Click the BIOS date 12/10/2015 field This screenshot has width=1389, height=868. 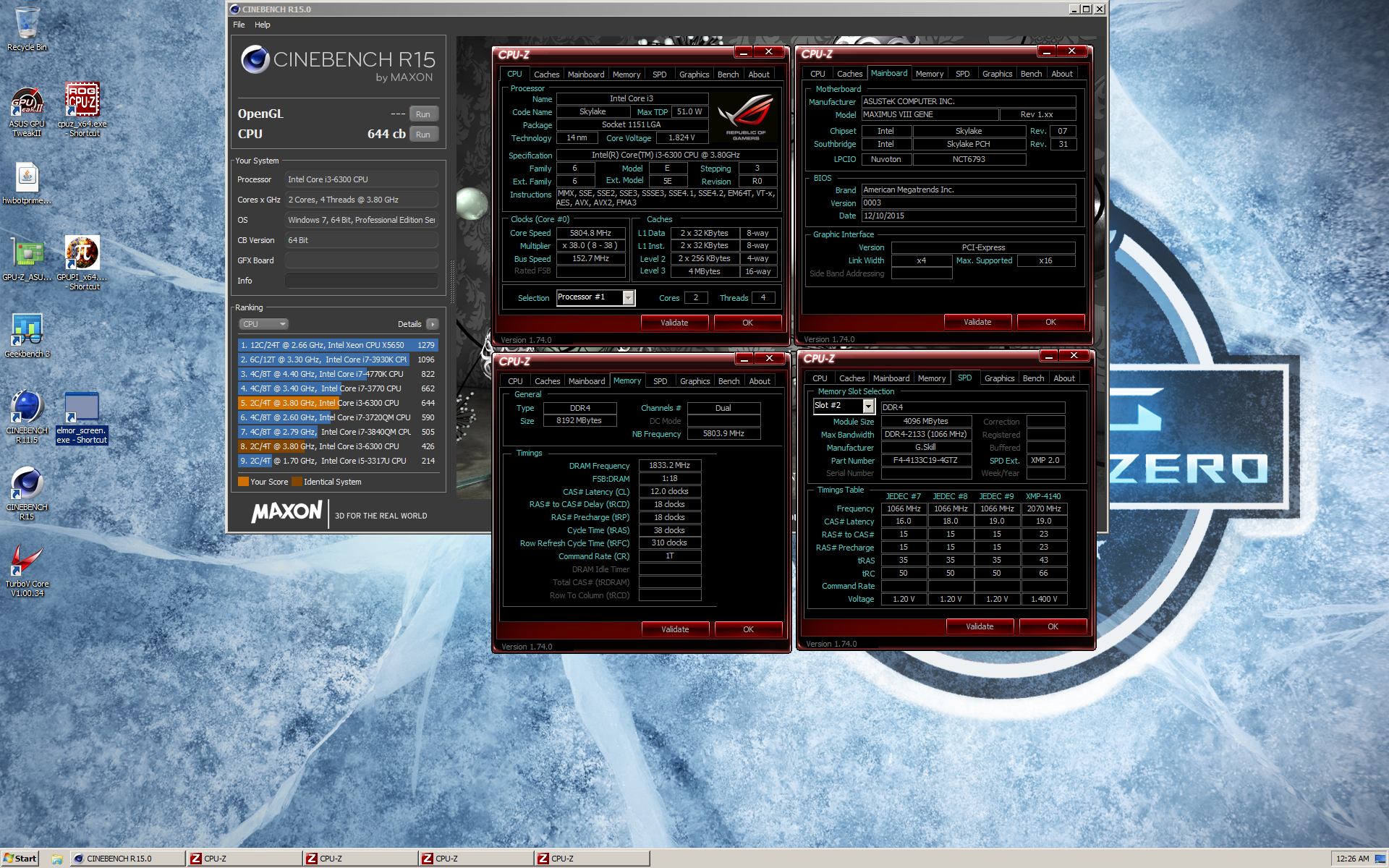tap(968, 216)
